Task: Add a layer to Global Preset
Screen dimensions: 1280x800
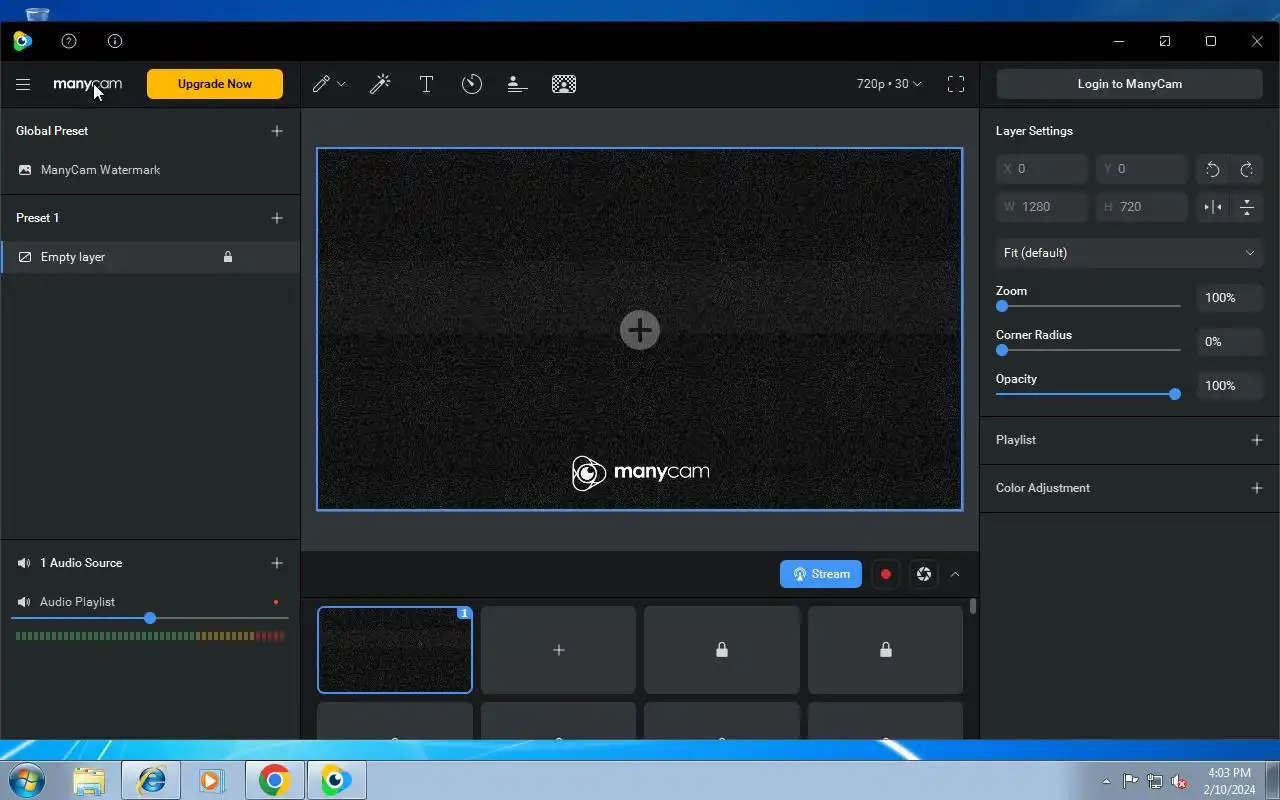Action: point(277,131)
